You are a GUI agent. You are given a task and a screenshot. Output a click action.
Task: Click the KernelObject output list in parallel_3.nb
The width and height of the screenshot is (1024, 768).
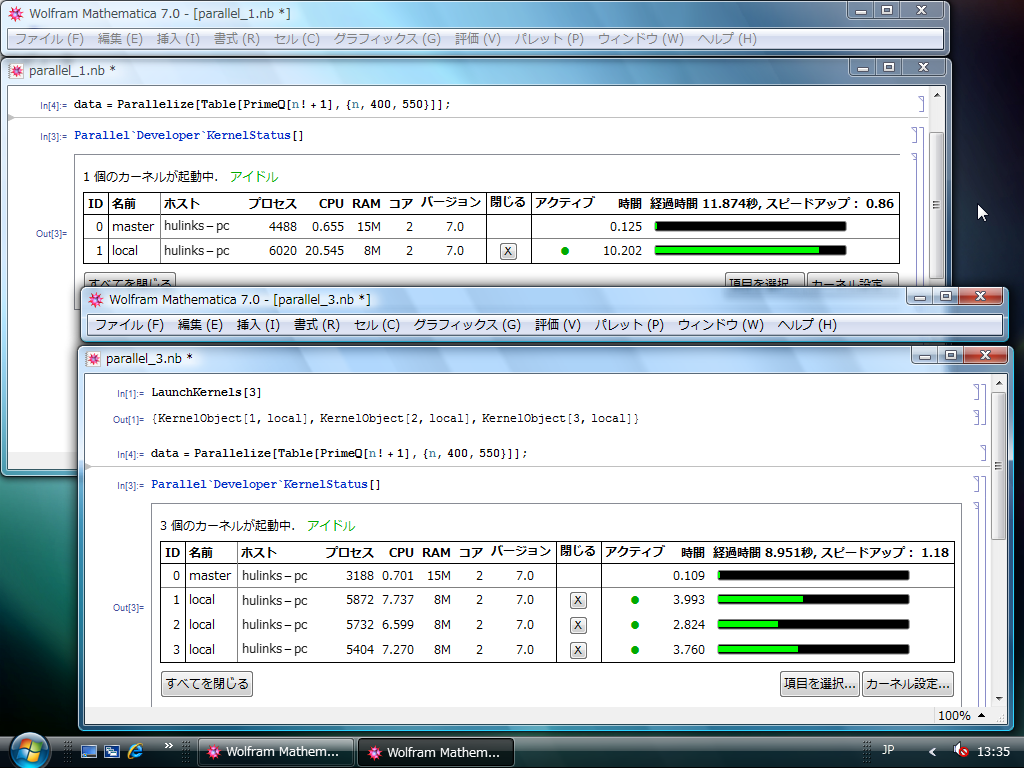coord(395,419)
